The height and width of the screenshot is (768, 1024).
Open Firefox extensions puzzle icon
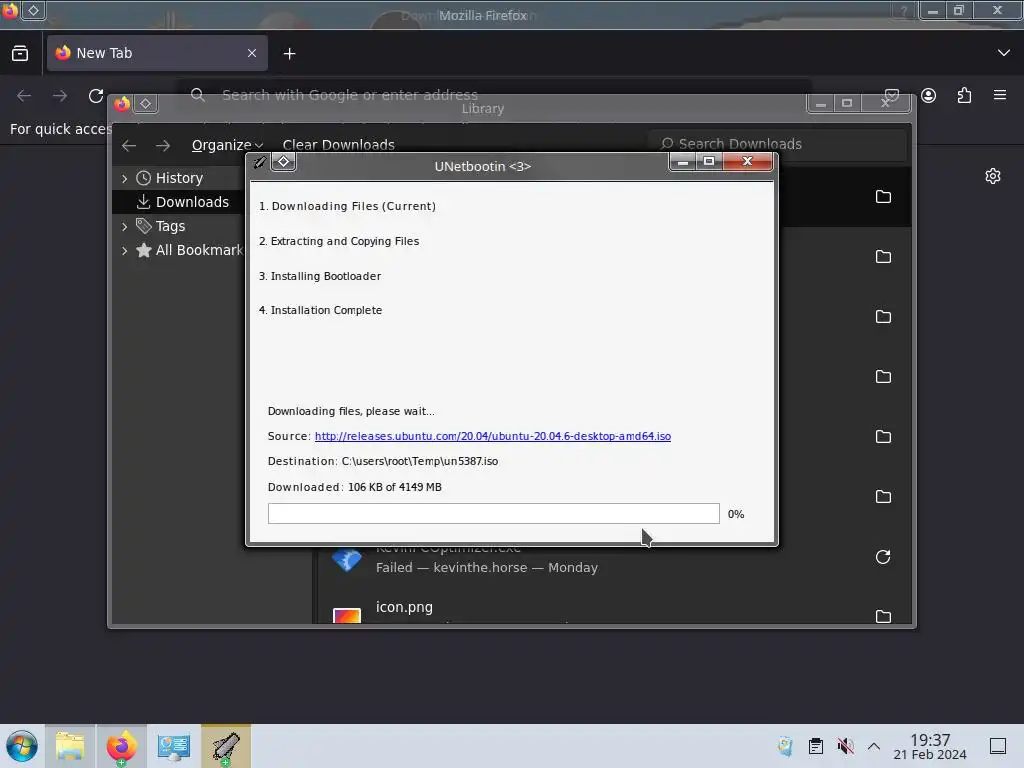point(965,96)
